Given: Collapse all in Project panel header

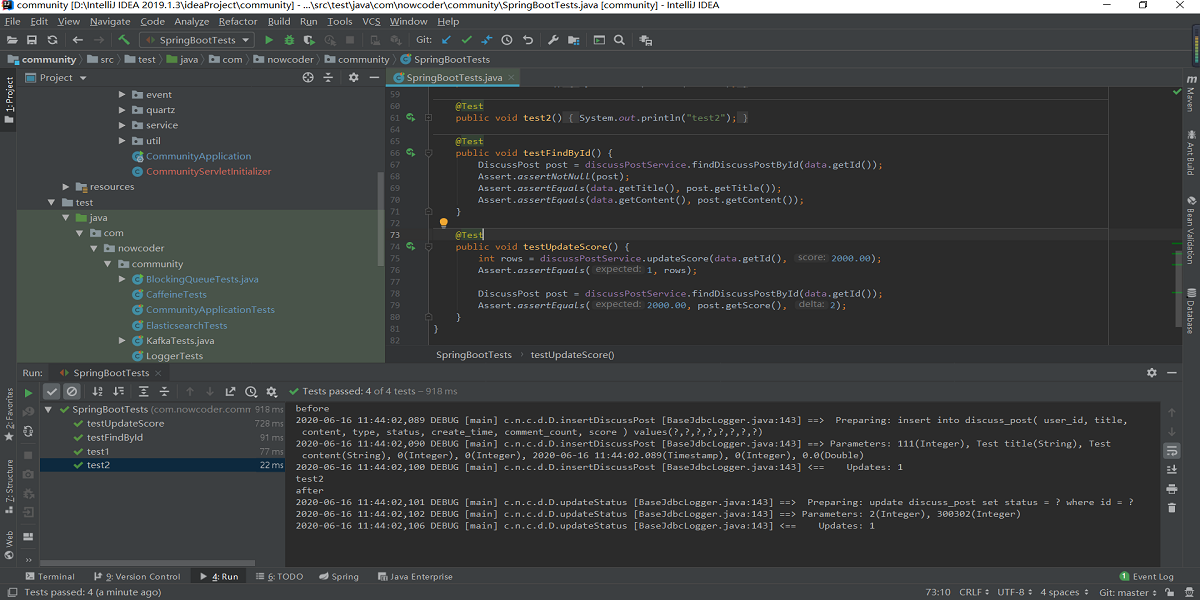Looking at the screenshot, I should click(x=327, y=77).
